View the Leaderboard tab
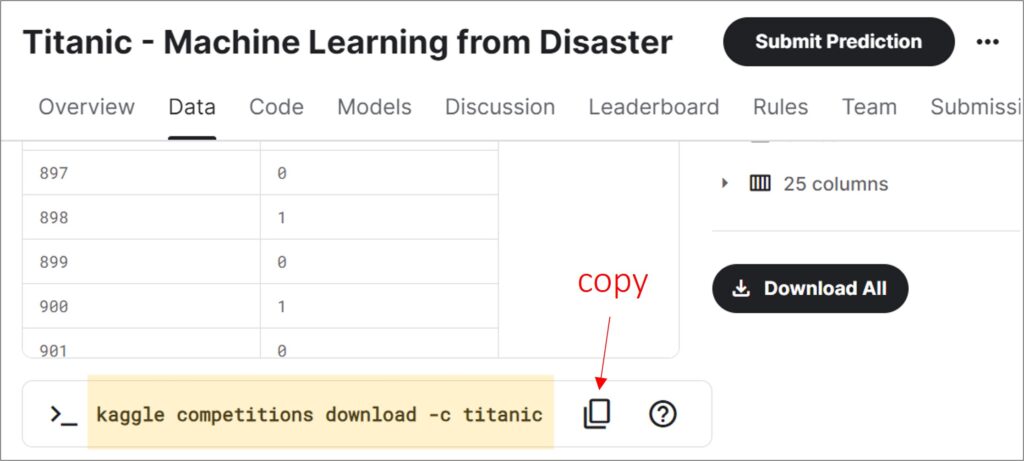The height and width of the screenshot is (461, 1024). [x=653, y=107]
